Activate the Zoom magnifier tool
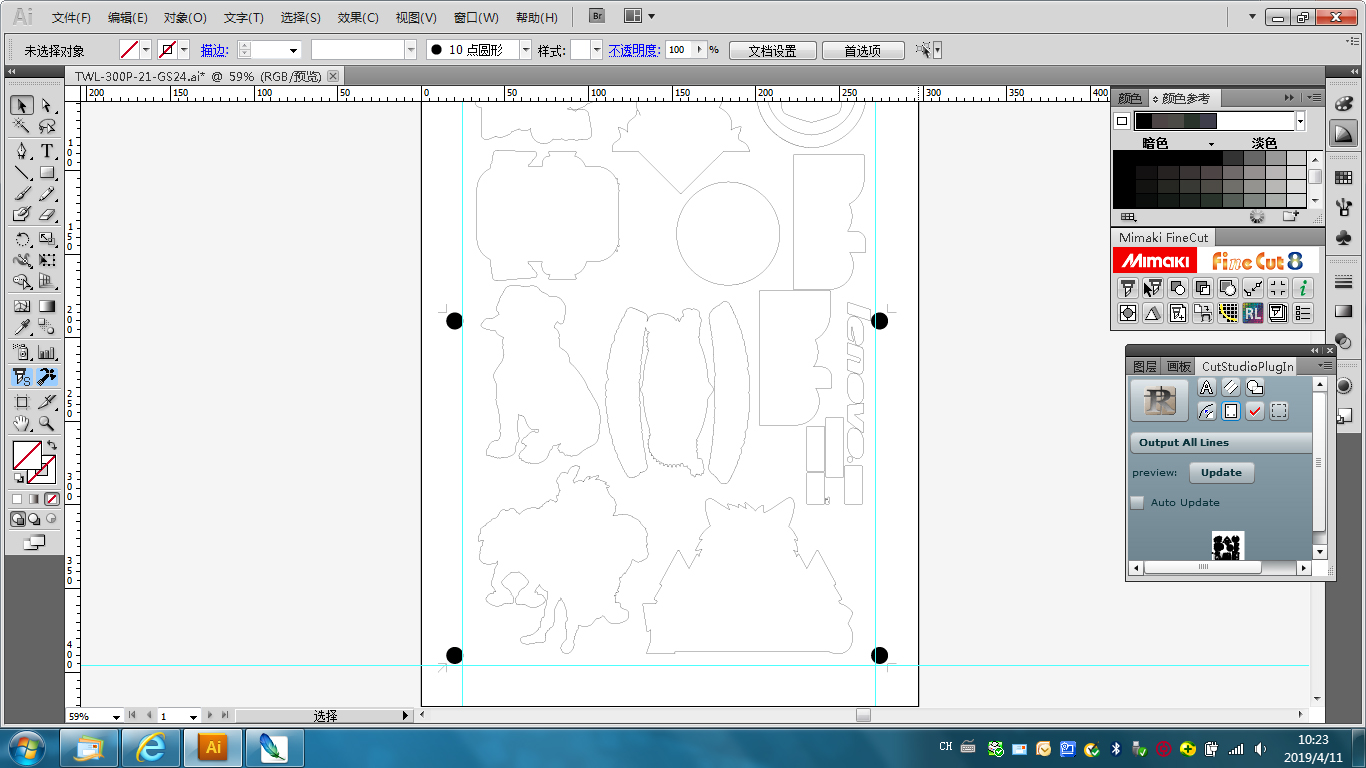 coord(47,424)
